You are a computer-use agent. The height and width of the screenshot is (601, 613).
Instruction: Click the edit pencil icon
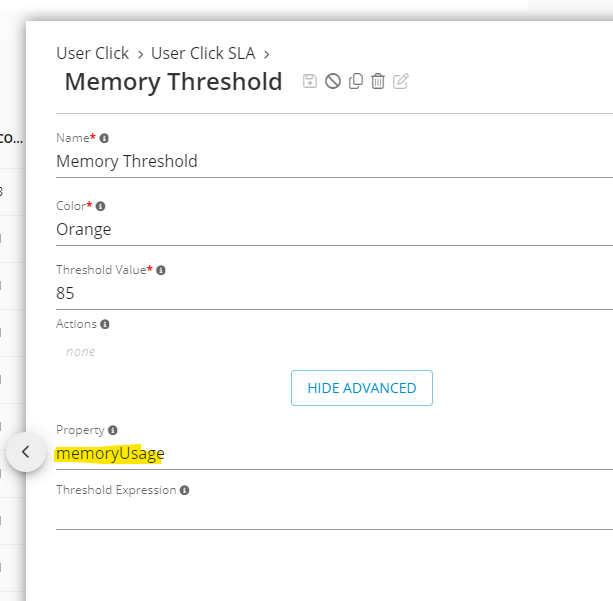click(401, 81)
